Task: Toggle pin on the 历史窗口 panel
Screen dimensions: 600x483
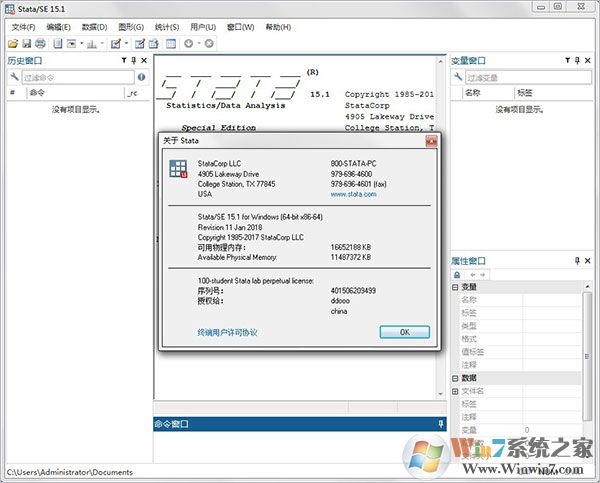Action: [x=134, y=60]
